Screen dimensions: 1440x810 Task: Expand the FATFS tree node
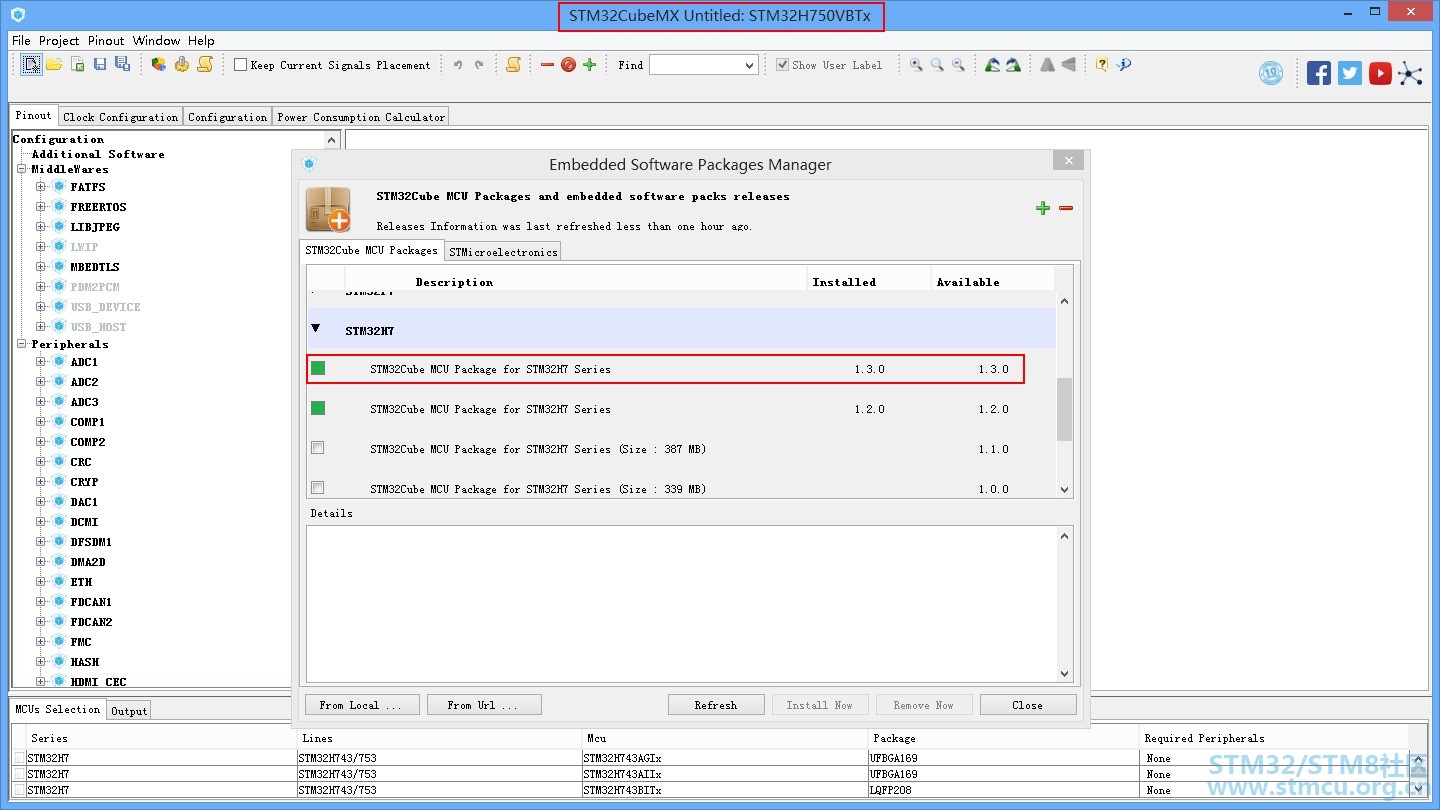point(41,187)
